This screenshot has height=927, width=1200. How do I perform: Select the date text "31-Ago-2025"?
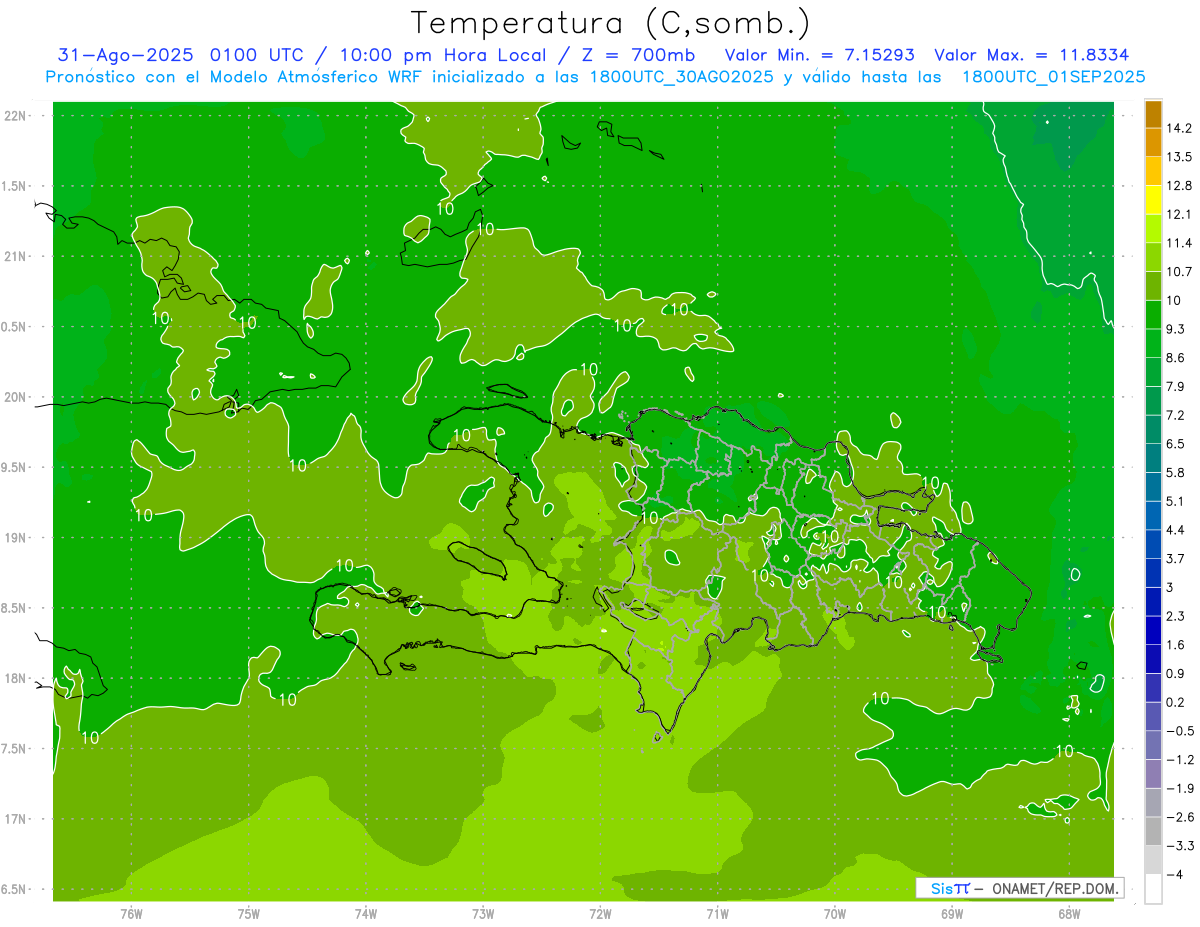click(126, 55)
